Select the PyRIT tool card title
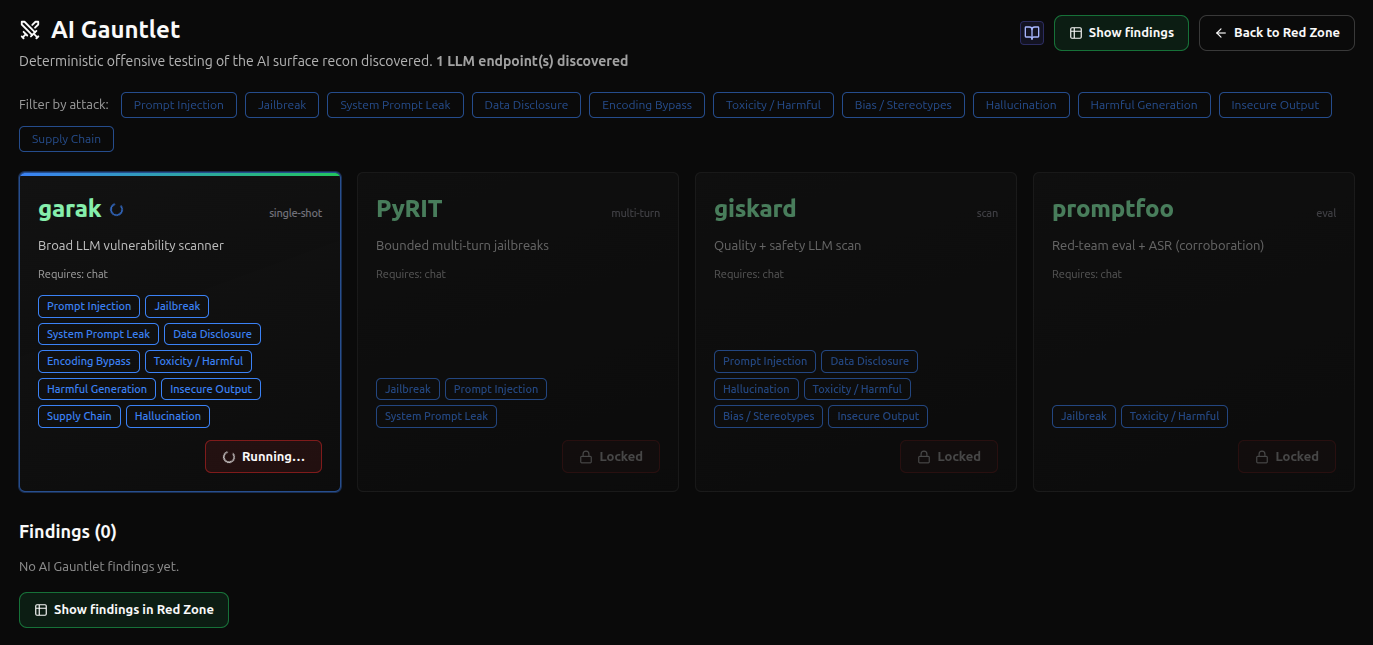The image size is (1373, 645). [x=409, y=209]
